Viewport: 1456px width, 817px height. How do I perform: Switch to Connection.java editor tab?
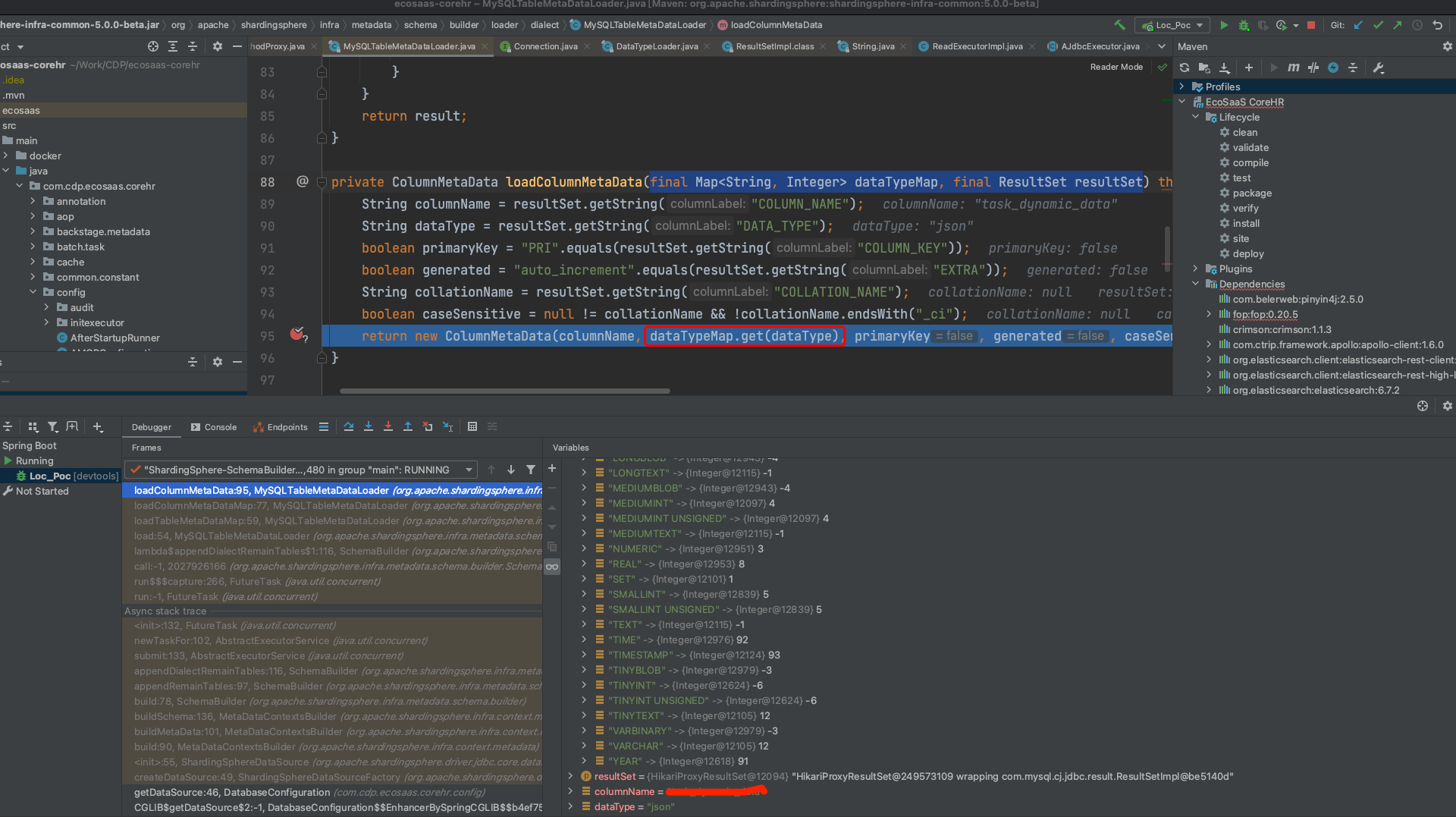click(x=545, y=46)
